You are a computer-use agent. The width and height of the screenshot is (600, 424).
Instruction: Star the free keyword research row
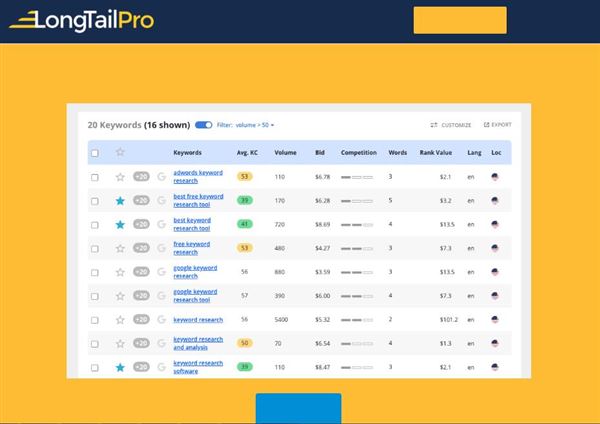tap(120, 248)
